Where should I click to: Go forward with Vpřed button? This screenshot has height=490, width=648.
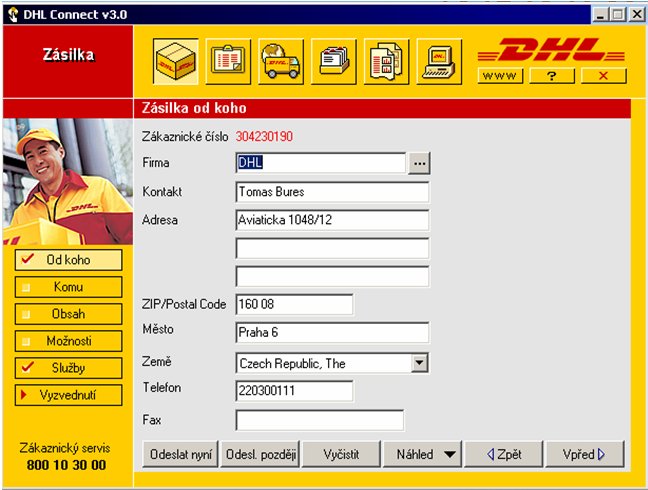(585, 454)
